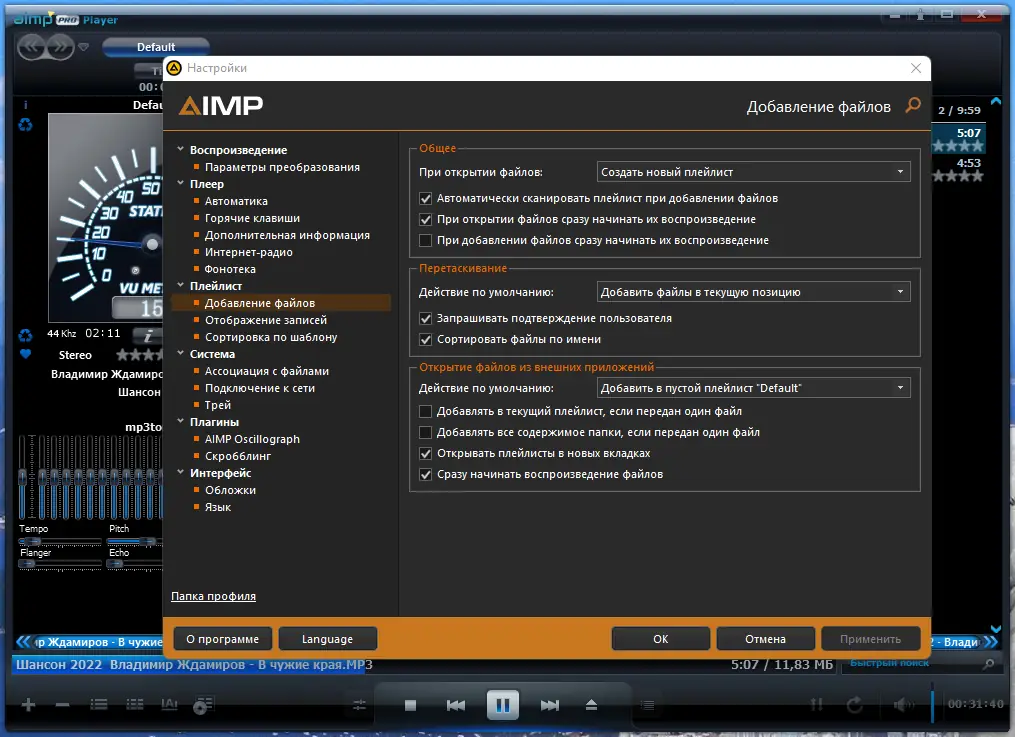Click the sort 'A' icon in bottom toolbar
The width and height of the screenshot is (1015, 737).
(169, 705)
